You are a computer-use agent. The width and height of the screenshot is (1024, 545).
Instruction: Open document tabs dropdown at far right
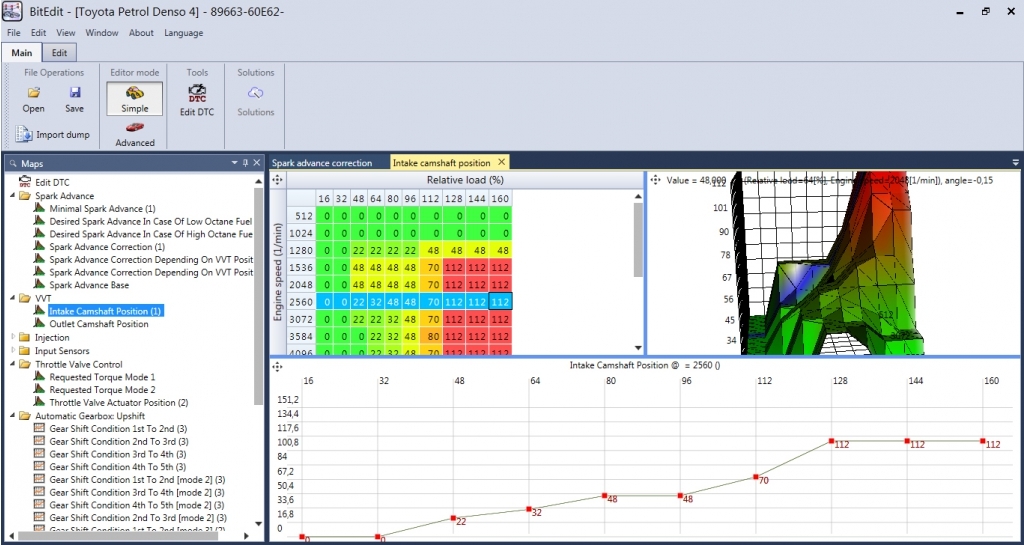[1016, 163]
